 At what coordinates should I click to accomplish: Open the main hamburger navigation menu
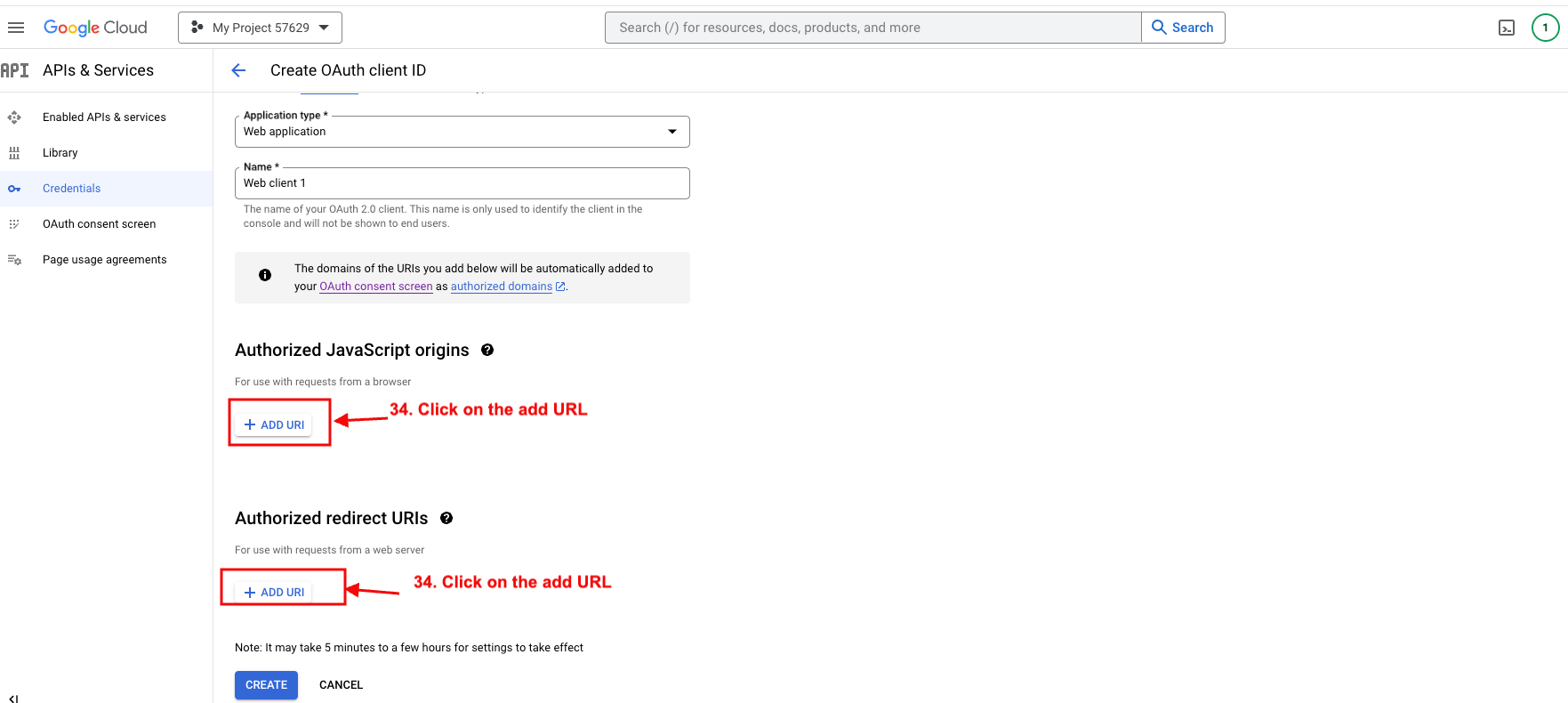[x=16, y=28]
